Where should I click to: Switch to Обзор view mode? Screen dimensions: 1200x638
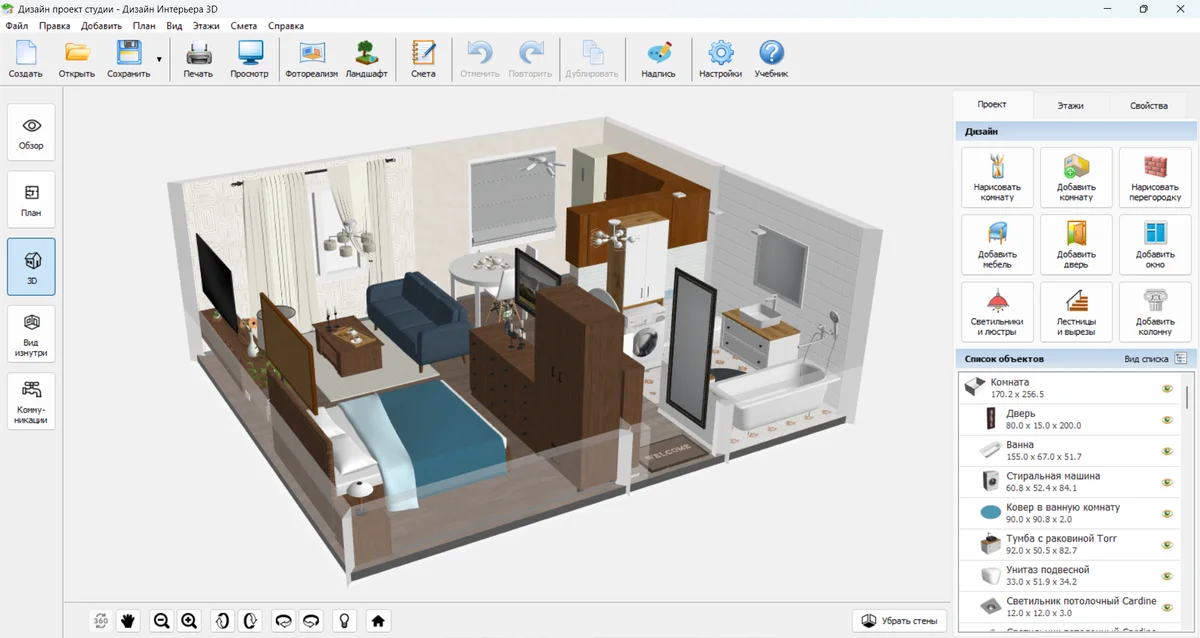pos(31,133)
